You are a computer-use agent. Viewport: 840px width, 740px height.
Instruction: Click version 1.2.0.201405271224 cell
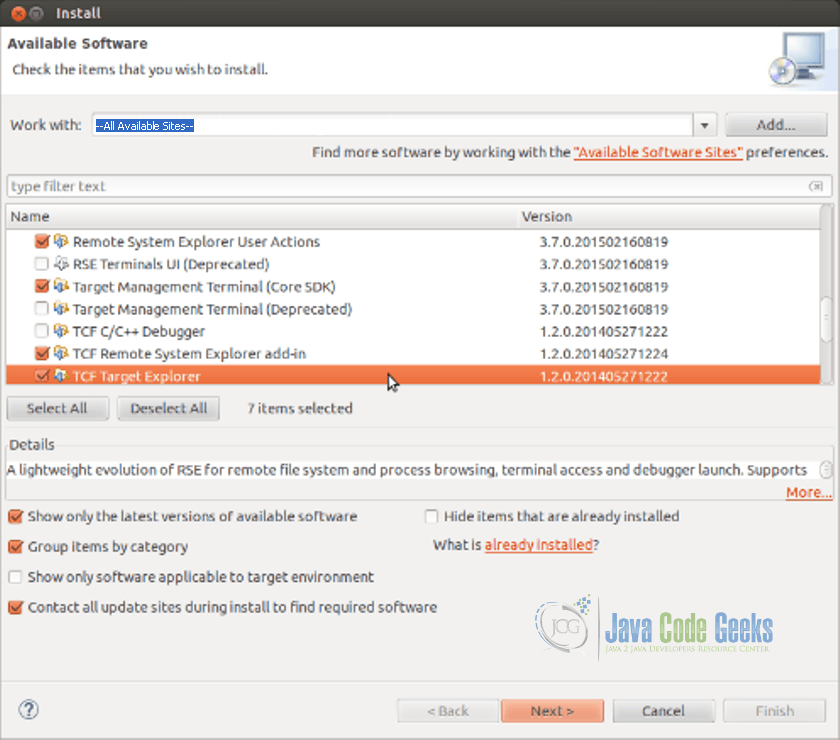pyautogui.click(x=604, y=354)
